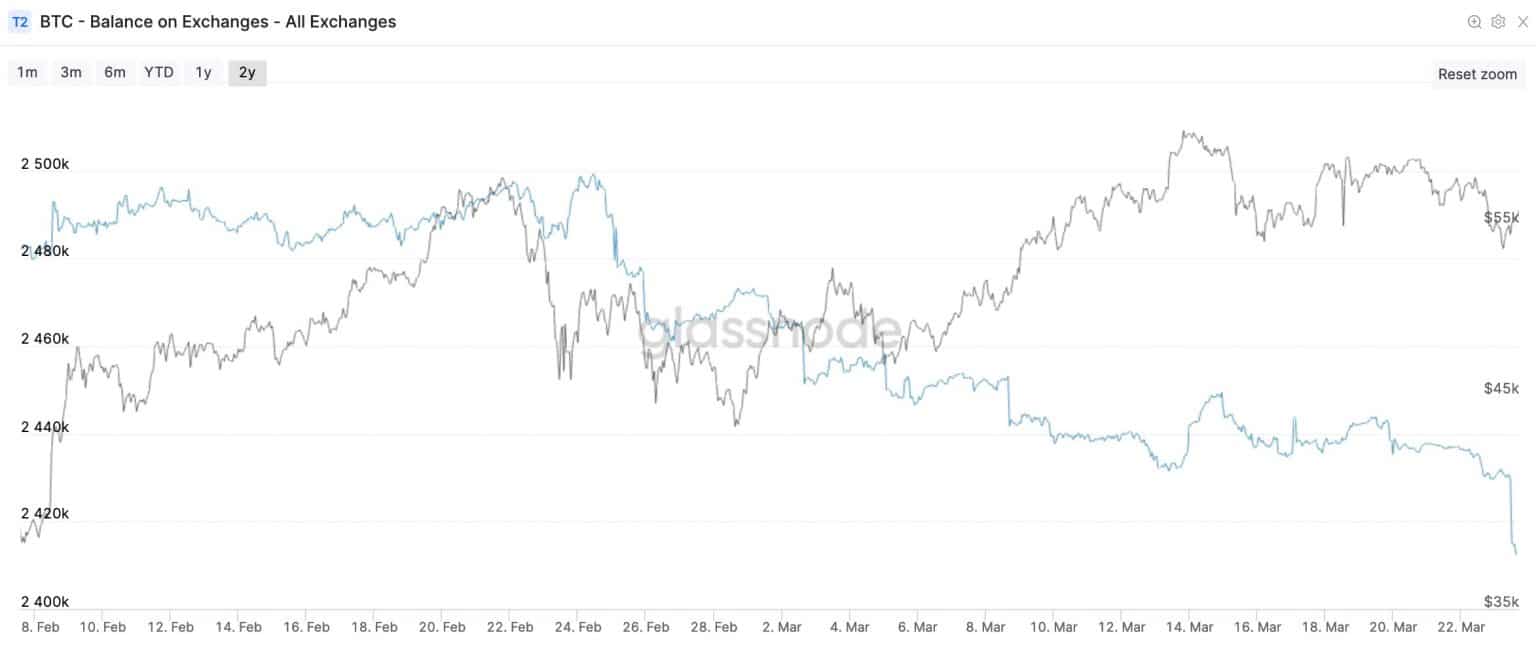1536x652 pixels.
Task: Click the zoom-in magnifier icon
Action: (x=1473, y=22)
